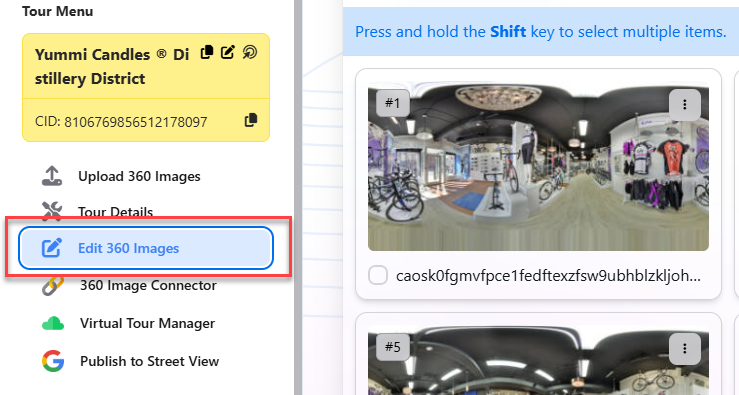Click the Edit 360 Images pencil icon
This screenshot has width=739, height=395.
click(51, 248)
